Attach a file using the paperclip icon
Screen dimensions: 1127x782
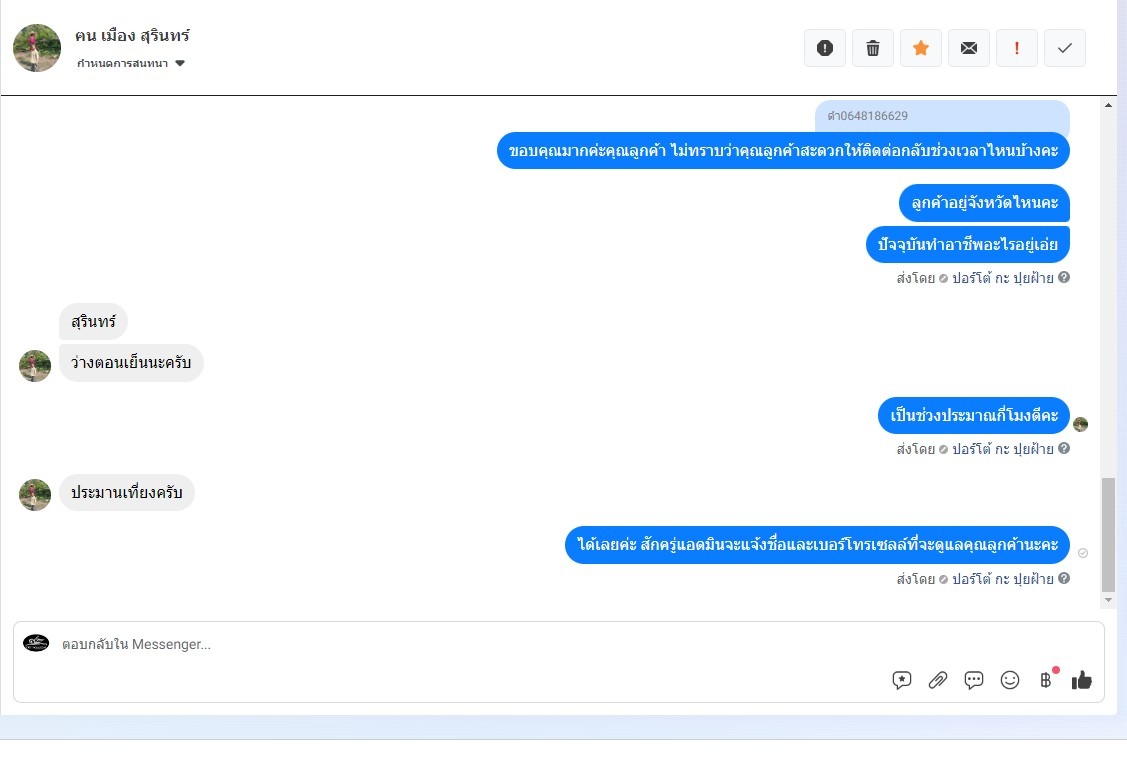coord(938,680)
